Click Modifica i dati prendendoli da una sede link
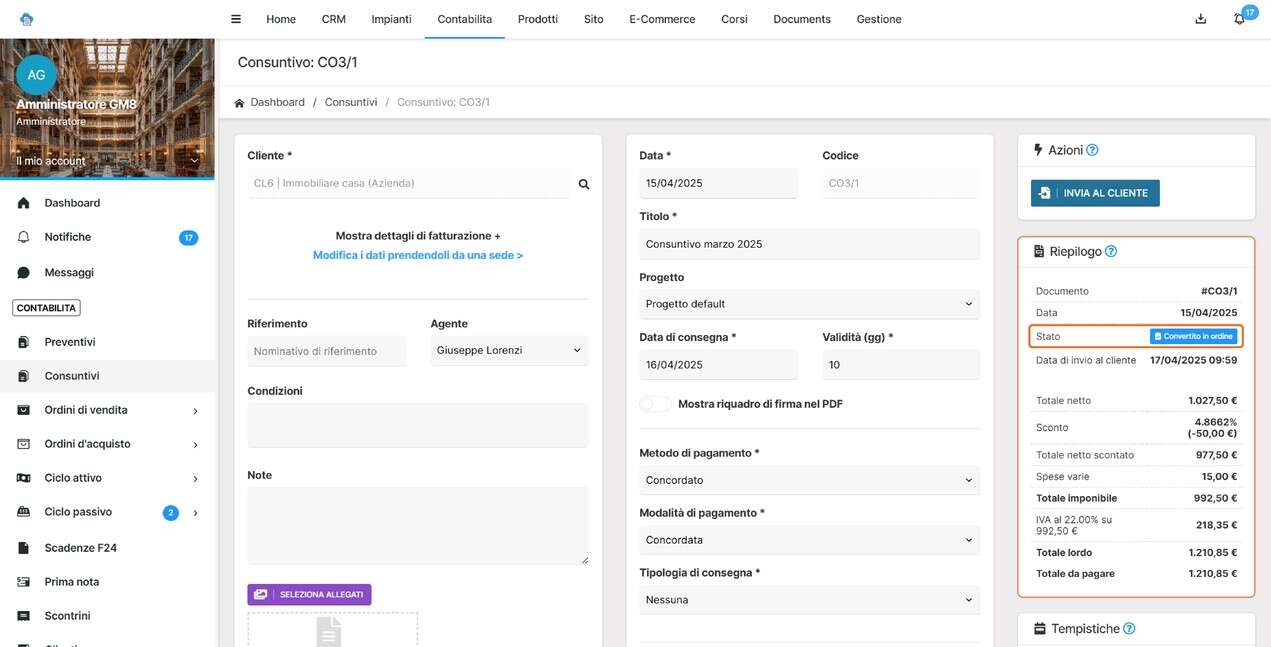The height and width of the screenshot is (647, 1271). (418, 256)
